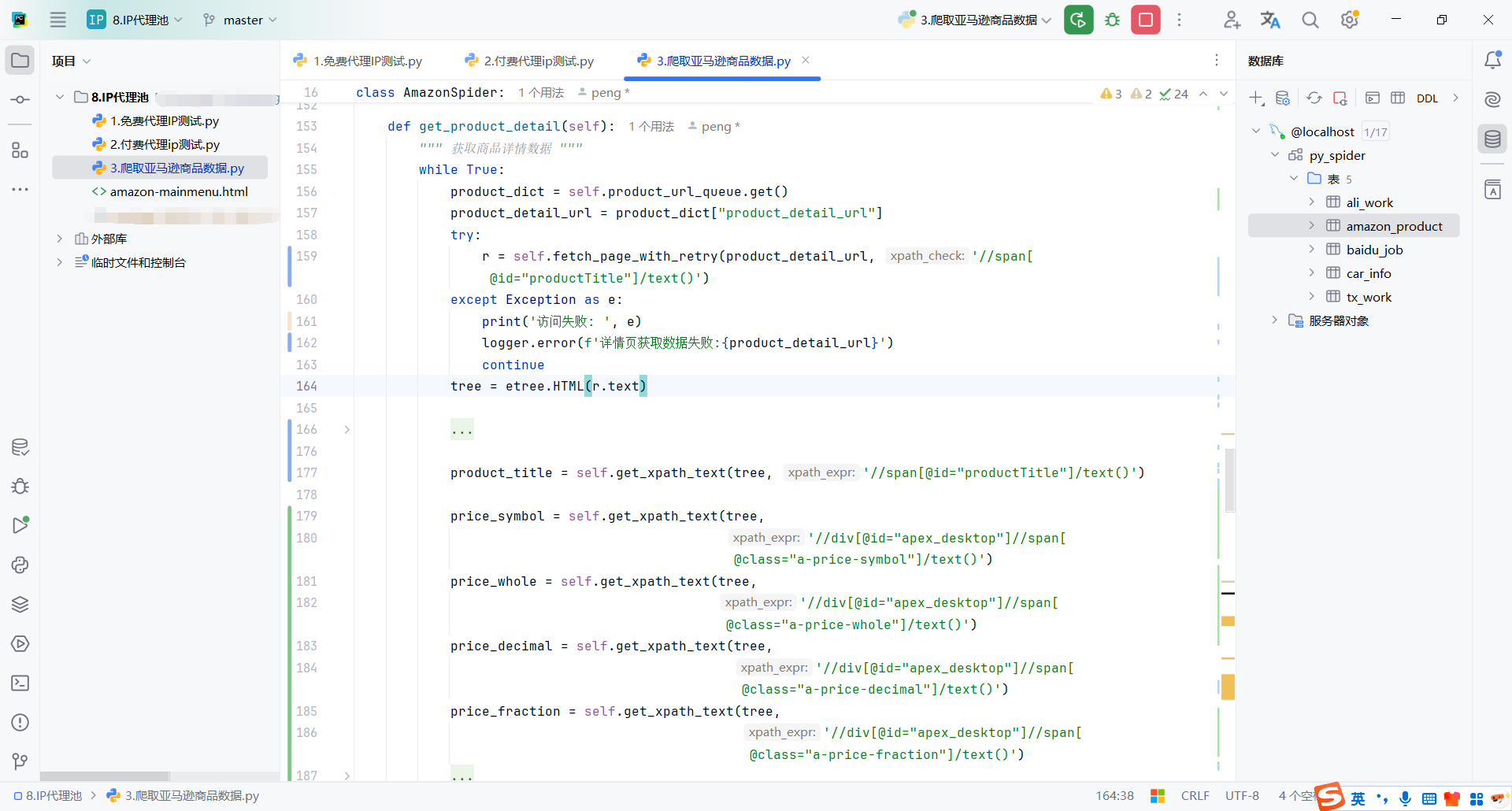Start debugging with the bug icon
1512x811 pixels.
click(x=1112, y=20)
